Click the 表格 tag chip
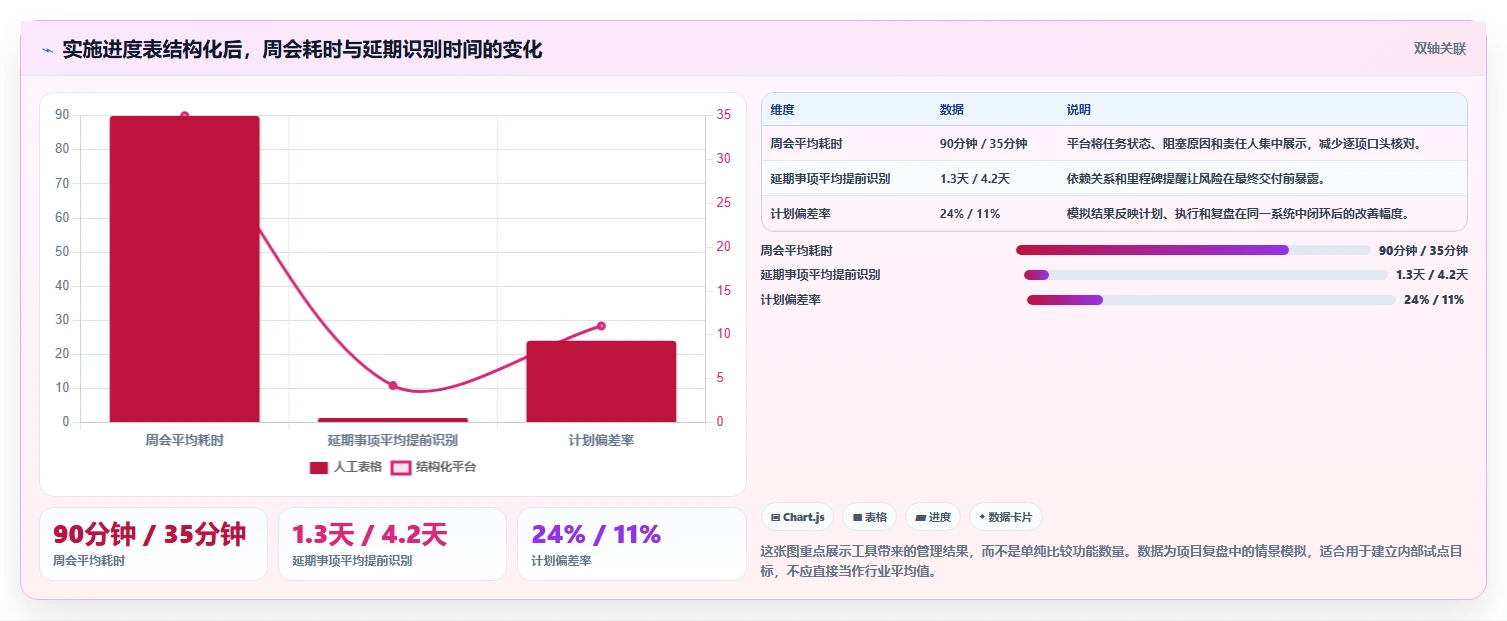The width and height of the screenshot is (1507, 621). coord(870,517)
